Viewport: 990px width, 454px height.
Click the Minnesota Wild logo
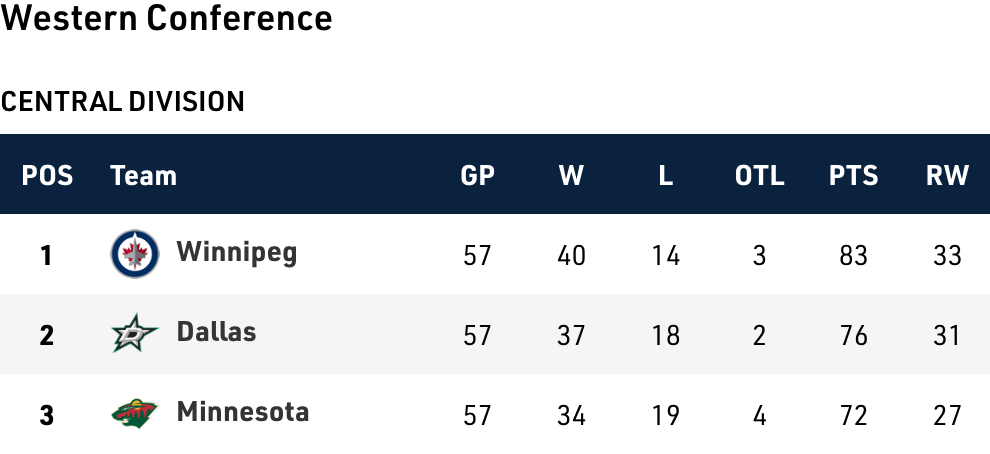(x=134, y=413)
